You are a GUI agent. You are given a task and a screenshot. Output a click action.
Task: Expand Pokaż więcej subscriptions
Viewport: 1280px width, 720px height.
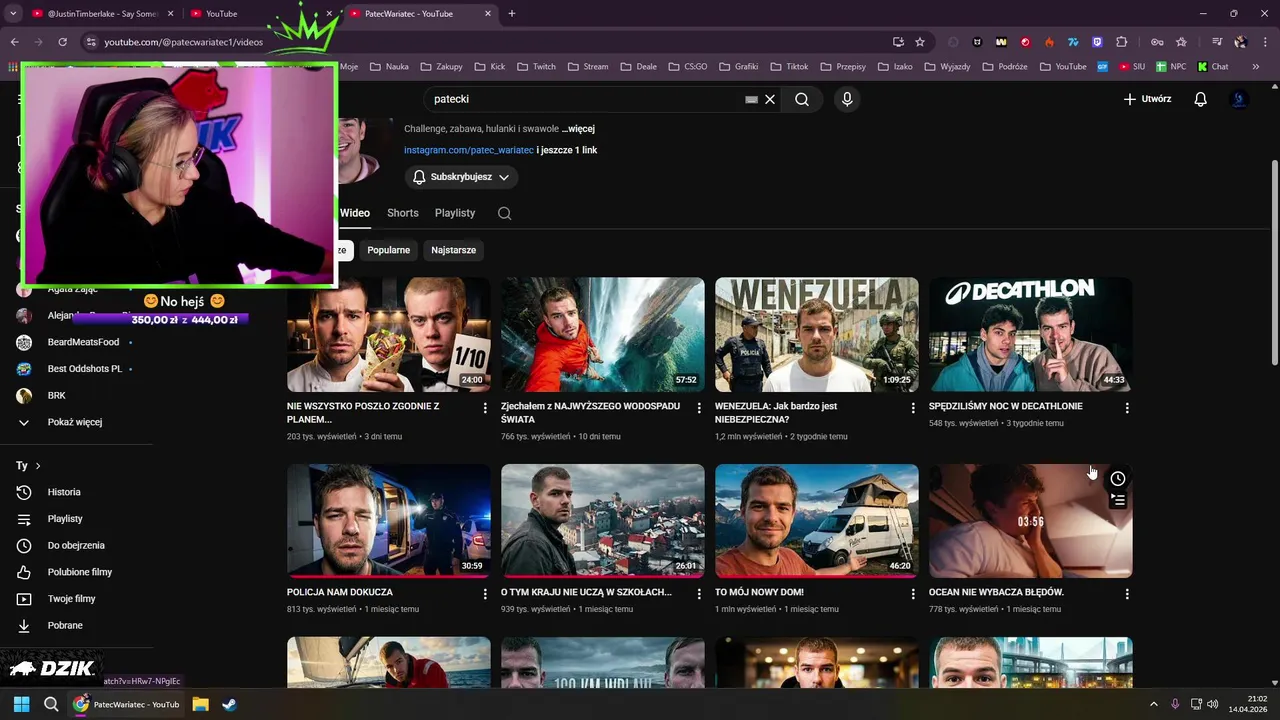tap(75, 422)
